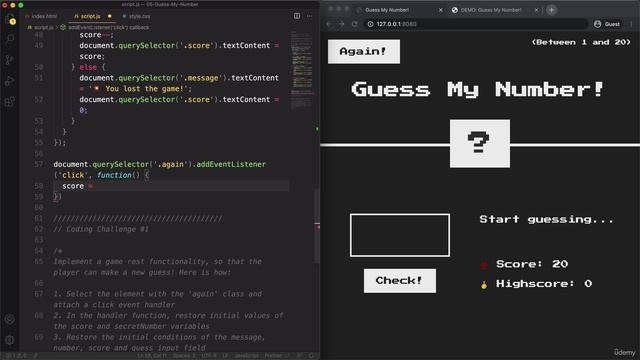This screenshot has height=360, width=640.
Task: Click the Spaces: 2 indentation status item
Action: point(184,356)
